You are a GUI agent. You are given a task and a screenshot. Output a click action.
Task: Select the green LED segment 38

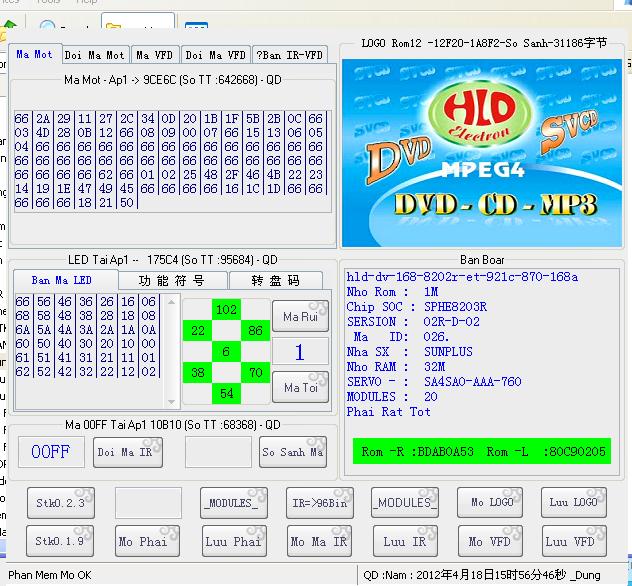tap(198, 372)
